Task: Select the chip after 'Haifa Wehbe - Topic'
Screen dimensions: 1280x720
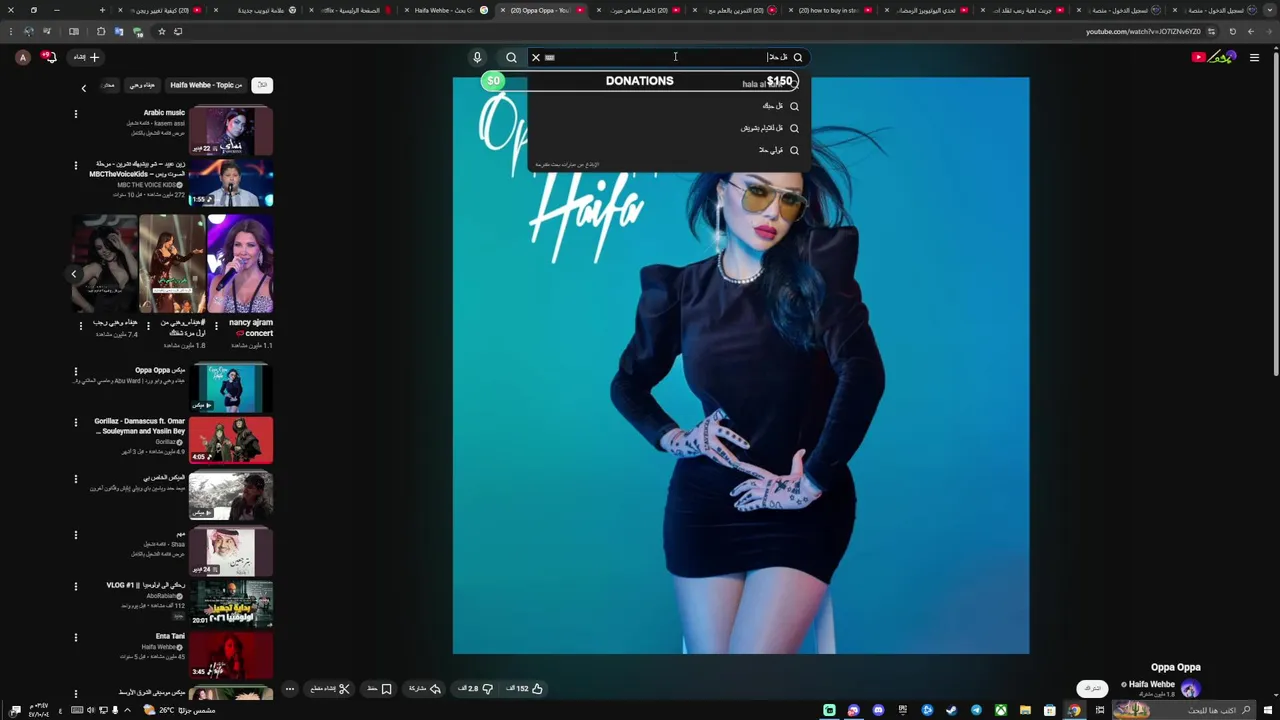Action: coord(142,85)
